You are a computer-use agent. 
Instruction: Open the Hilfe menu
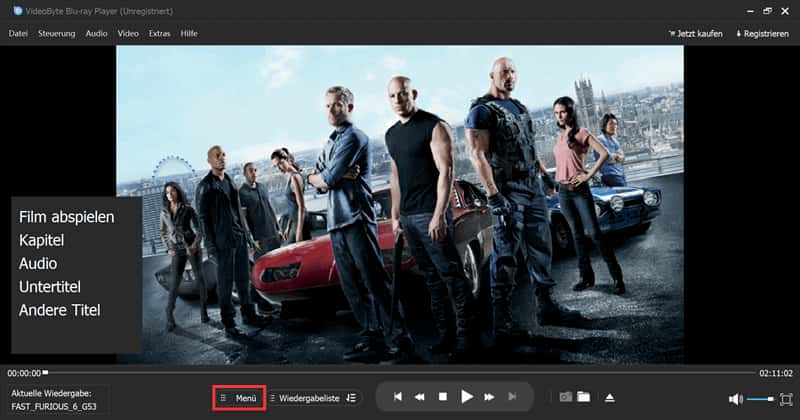pyautogui.click(x=189, y=34)
